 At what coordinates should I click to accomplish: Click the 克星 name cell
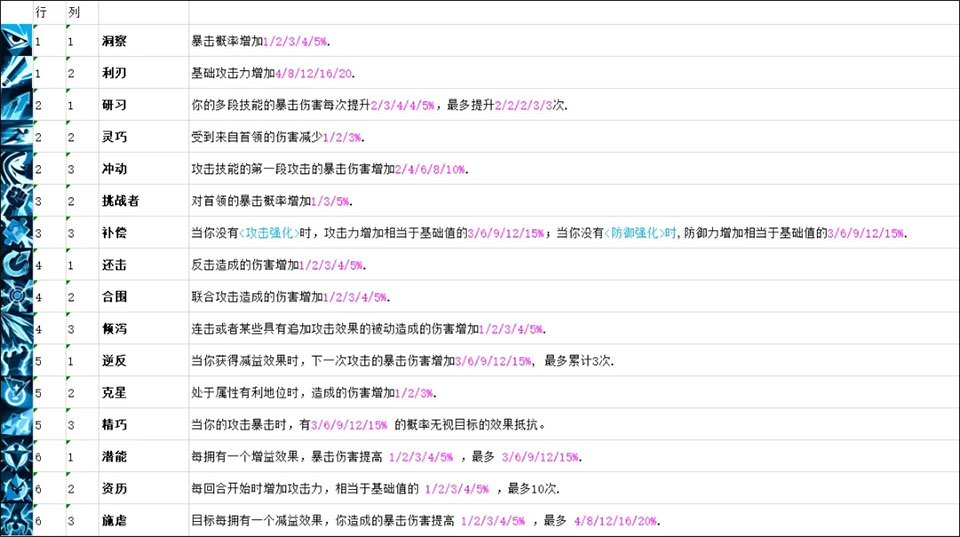coord(143,392)
